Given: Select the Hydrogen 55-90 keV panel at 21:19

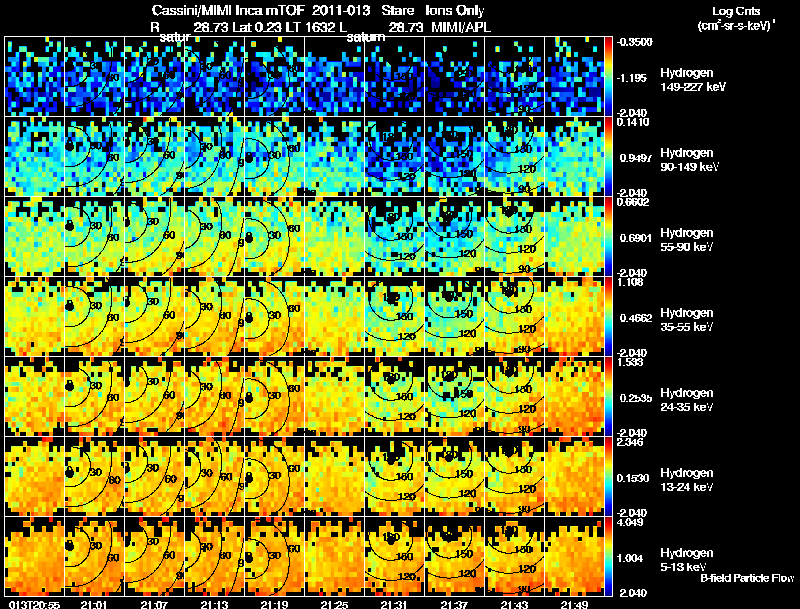Looking at the screenshot, I should click(x=274, y=237).
